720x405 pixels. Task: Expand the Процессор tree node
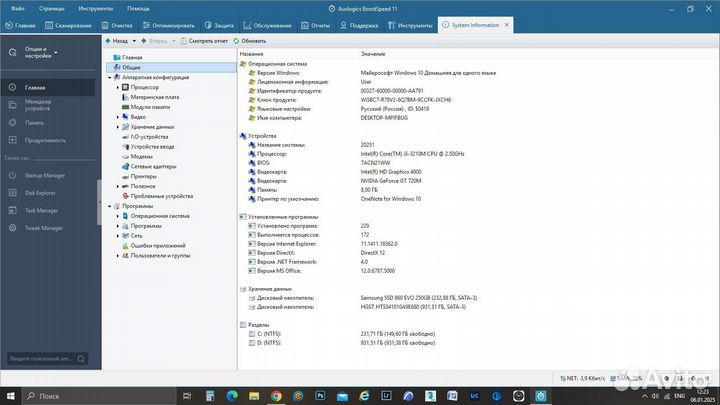click(x=118, y=87)
